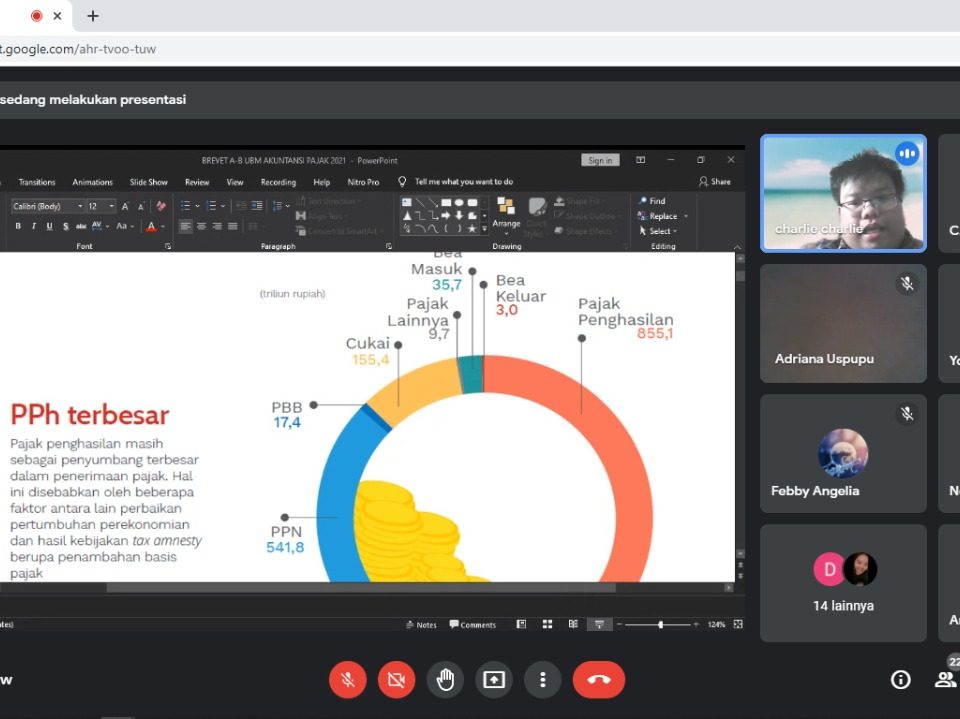Select charlie charlie video tile

coord(843,194)
